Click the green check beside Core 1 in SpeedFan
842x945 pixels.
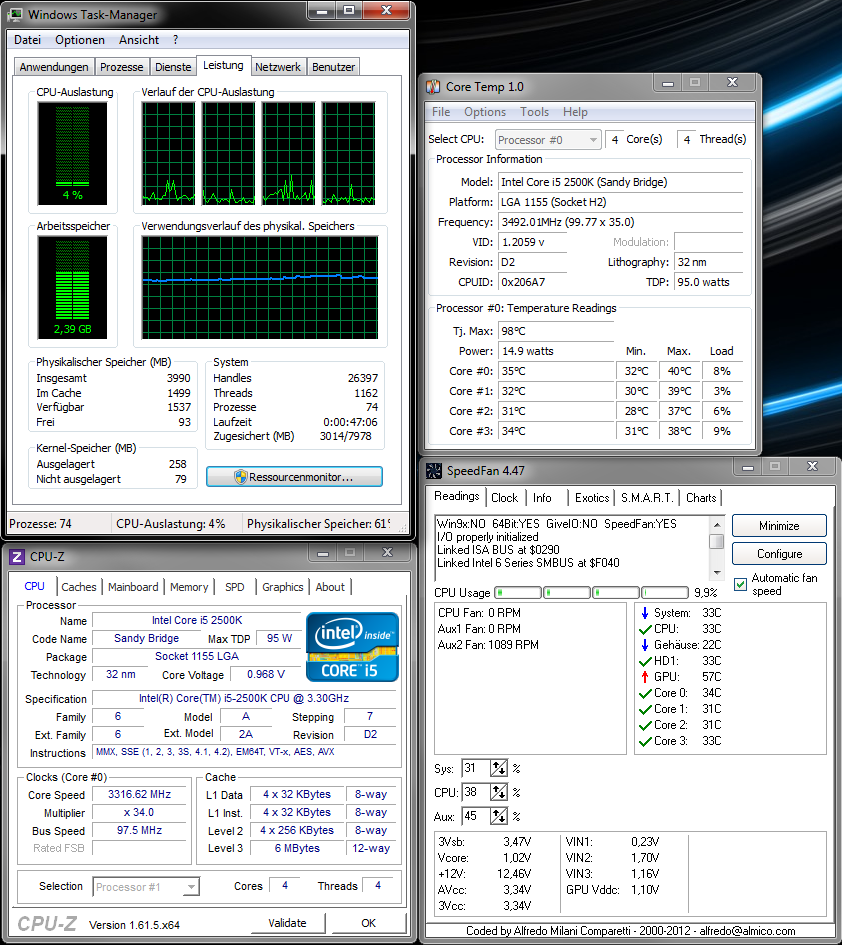coord(645,709)
